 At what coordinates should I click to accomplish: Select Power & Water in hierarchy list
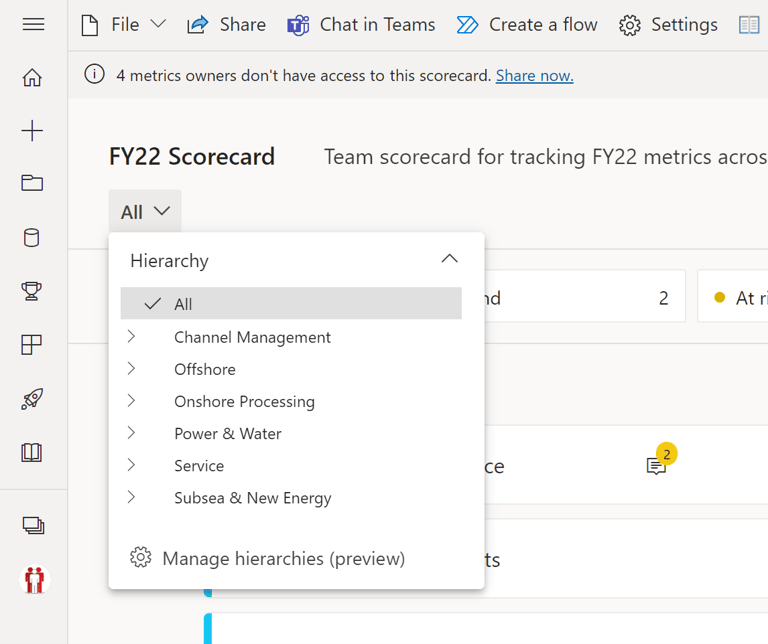point(227,433)
